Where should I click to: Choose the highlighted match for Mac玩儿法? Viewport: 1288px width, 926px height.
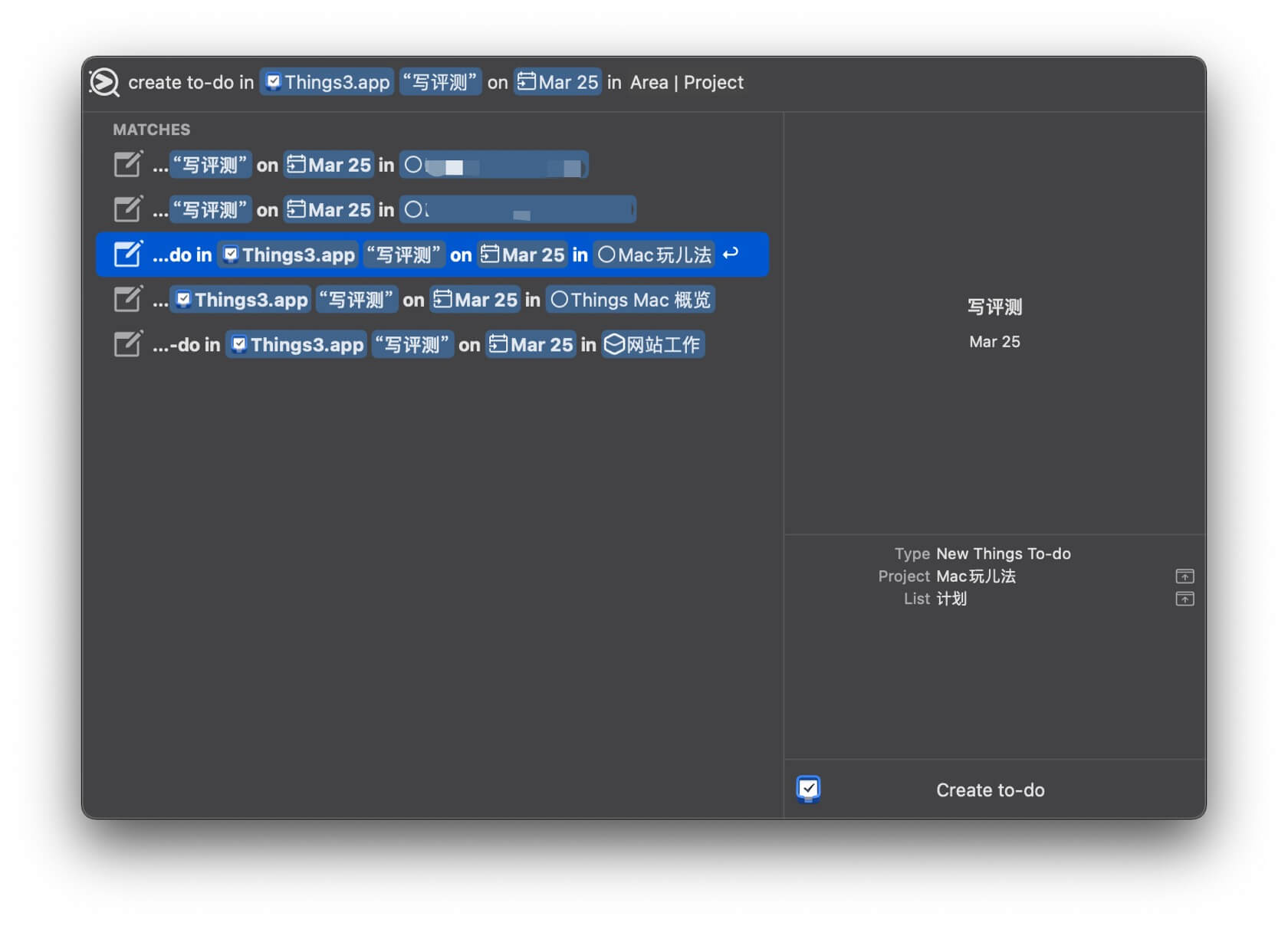point(432,254)
